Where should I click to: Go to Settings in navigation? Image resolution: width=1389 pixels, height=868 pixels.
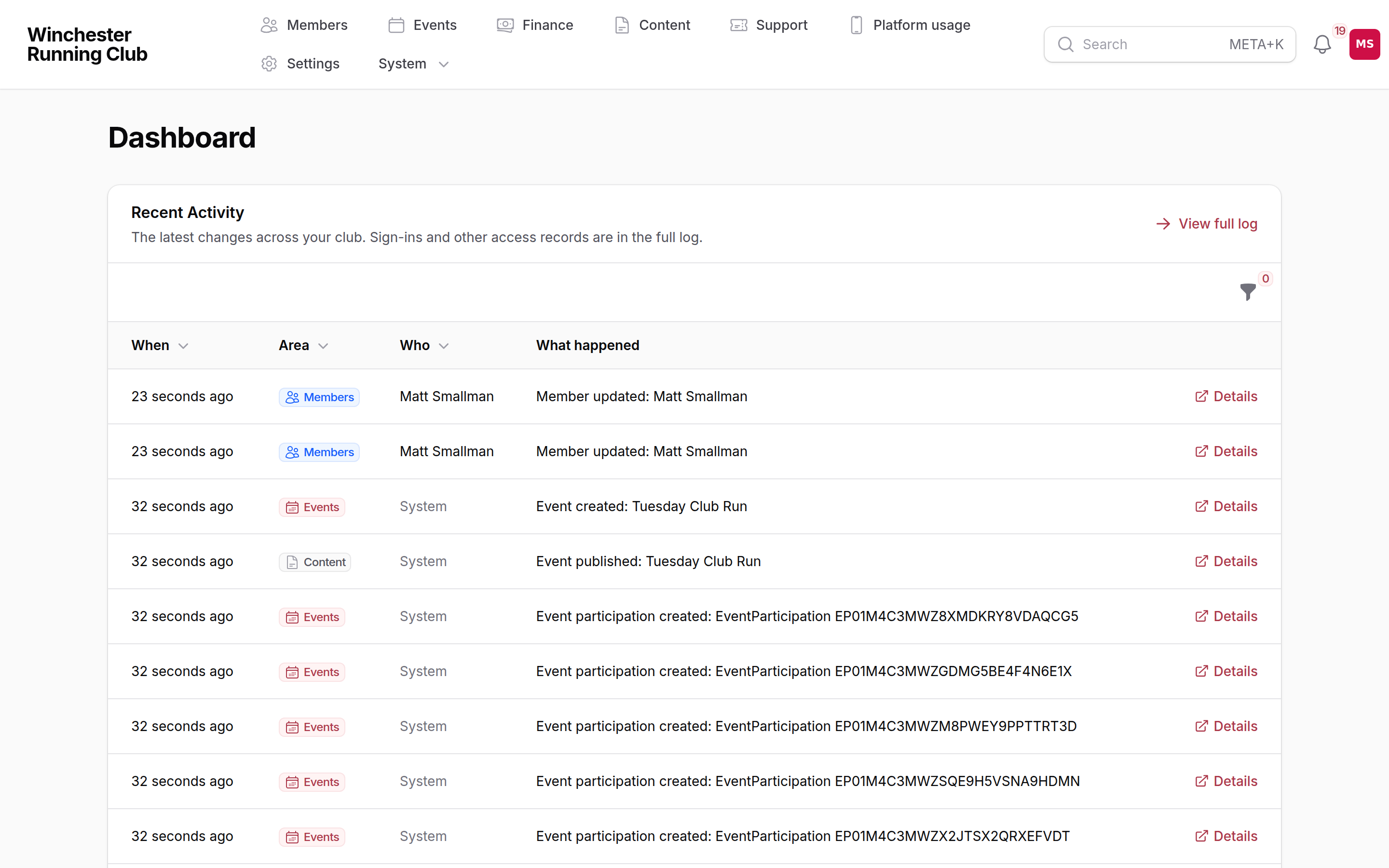(x=300, y=64)
